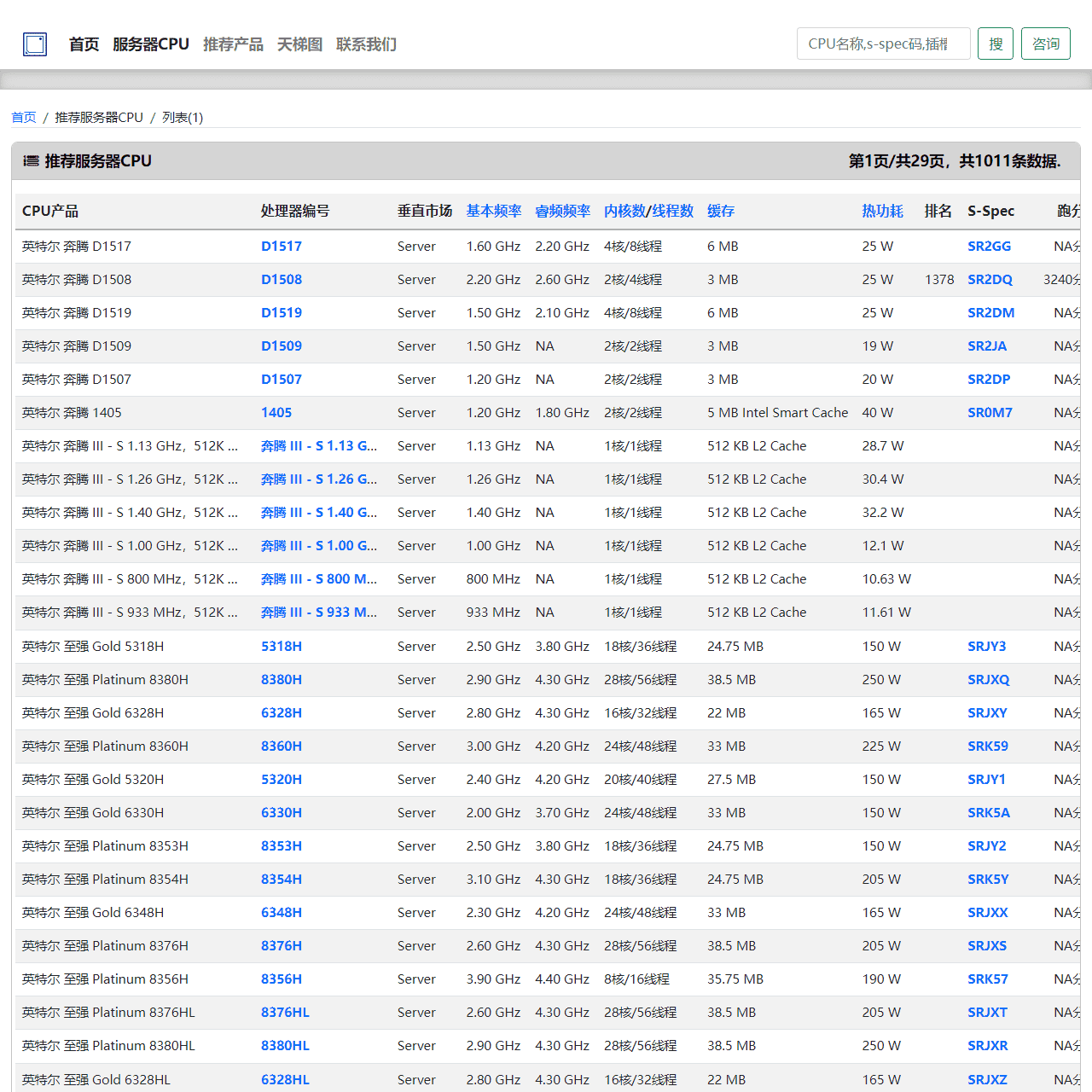The image size is (1092, 1092).
Task: Sort by 缓存 column header
Action: point(721,211)
